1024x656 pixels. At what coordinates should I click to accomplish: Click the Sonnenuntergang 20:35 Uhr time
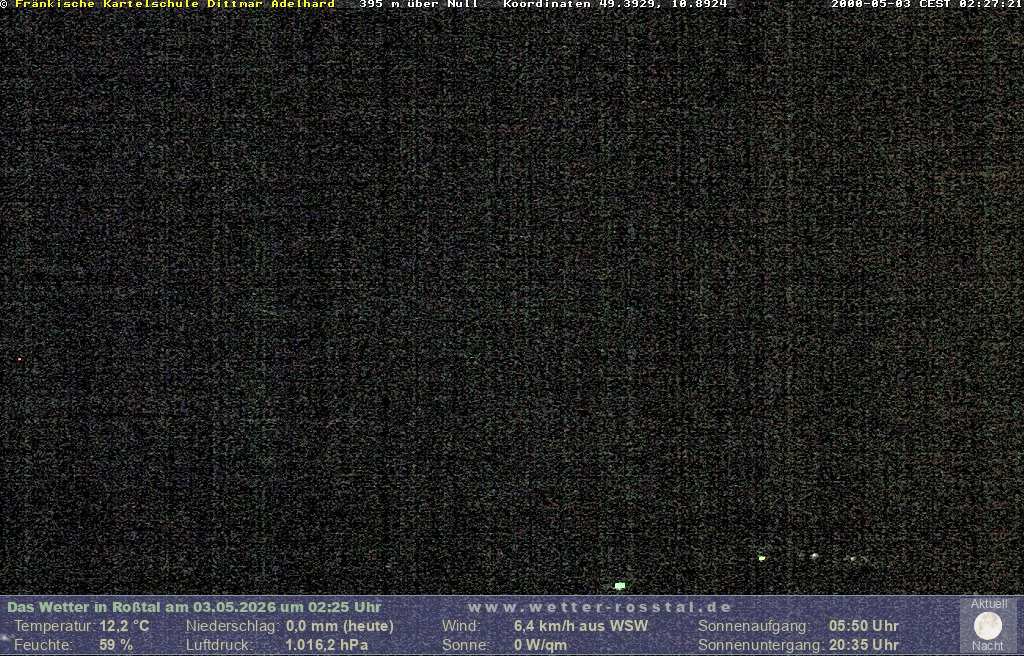(863, 645)
